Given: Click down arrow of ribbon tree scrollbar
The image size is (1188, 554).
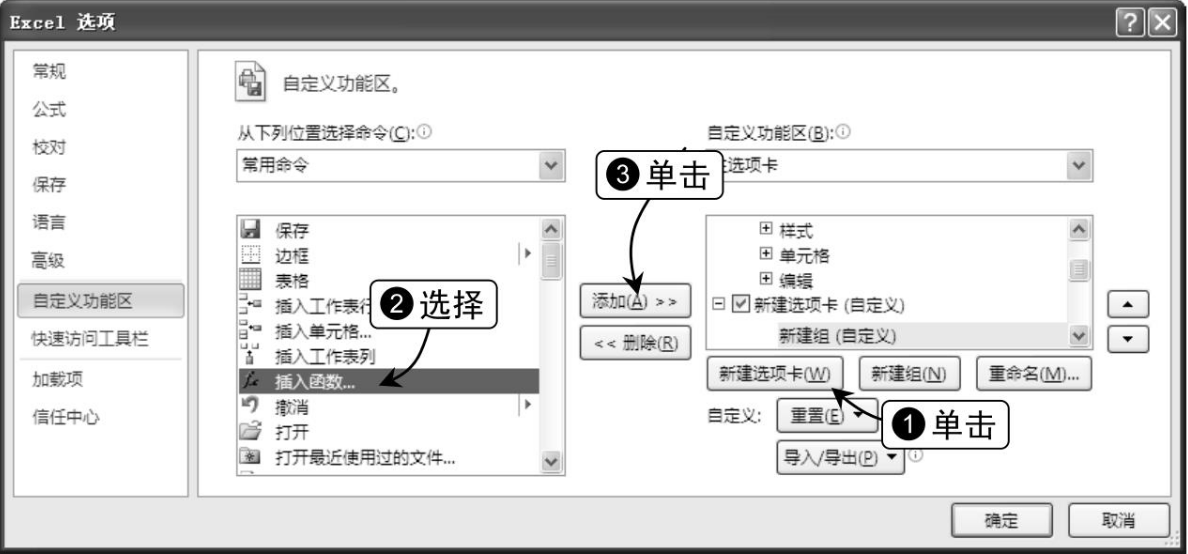Looking at the screenshot, I should [x=1080, y=334].
